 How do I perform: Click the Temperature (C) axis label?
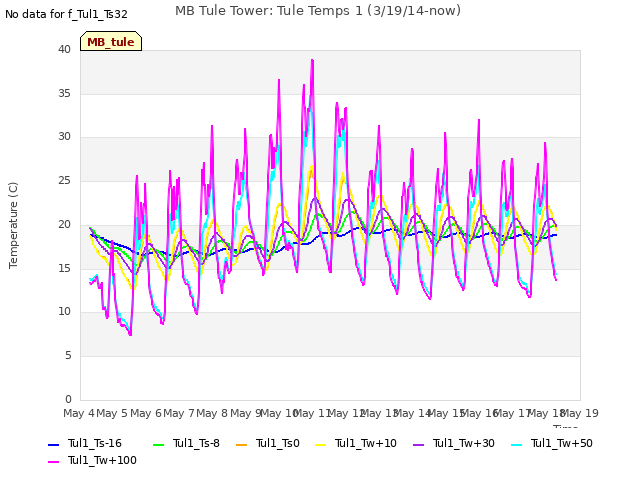(13, 225)
